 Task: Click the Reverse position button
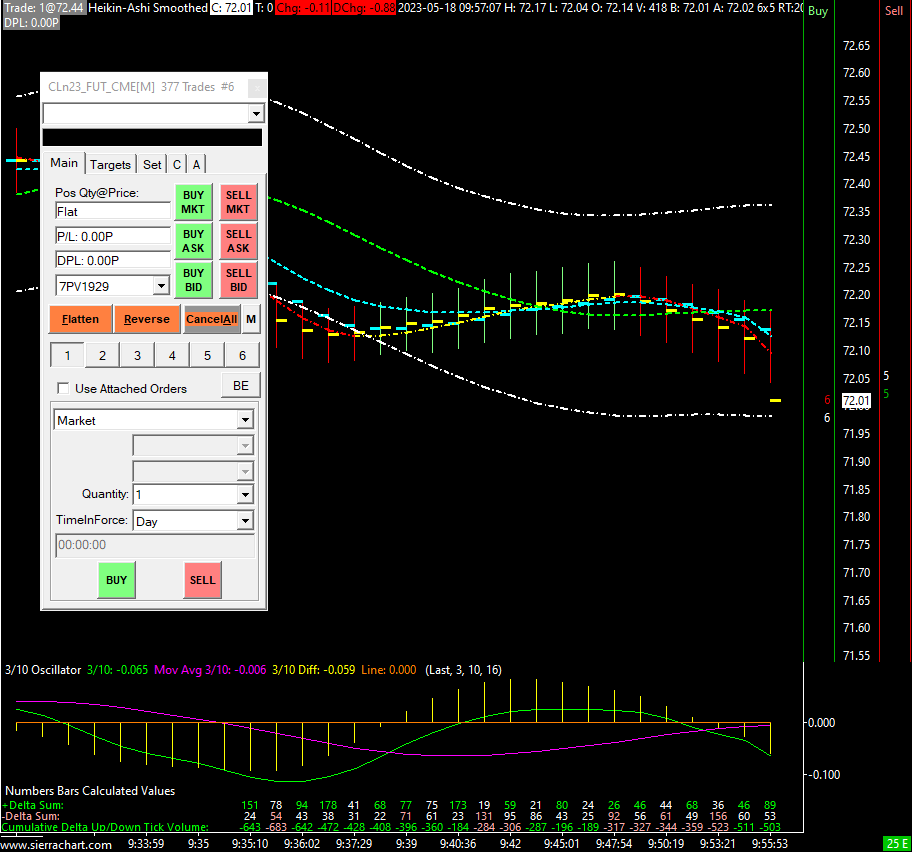pyautogui.click(x=147, y=319)
